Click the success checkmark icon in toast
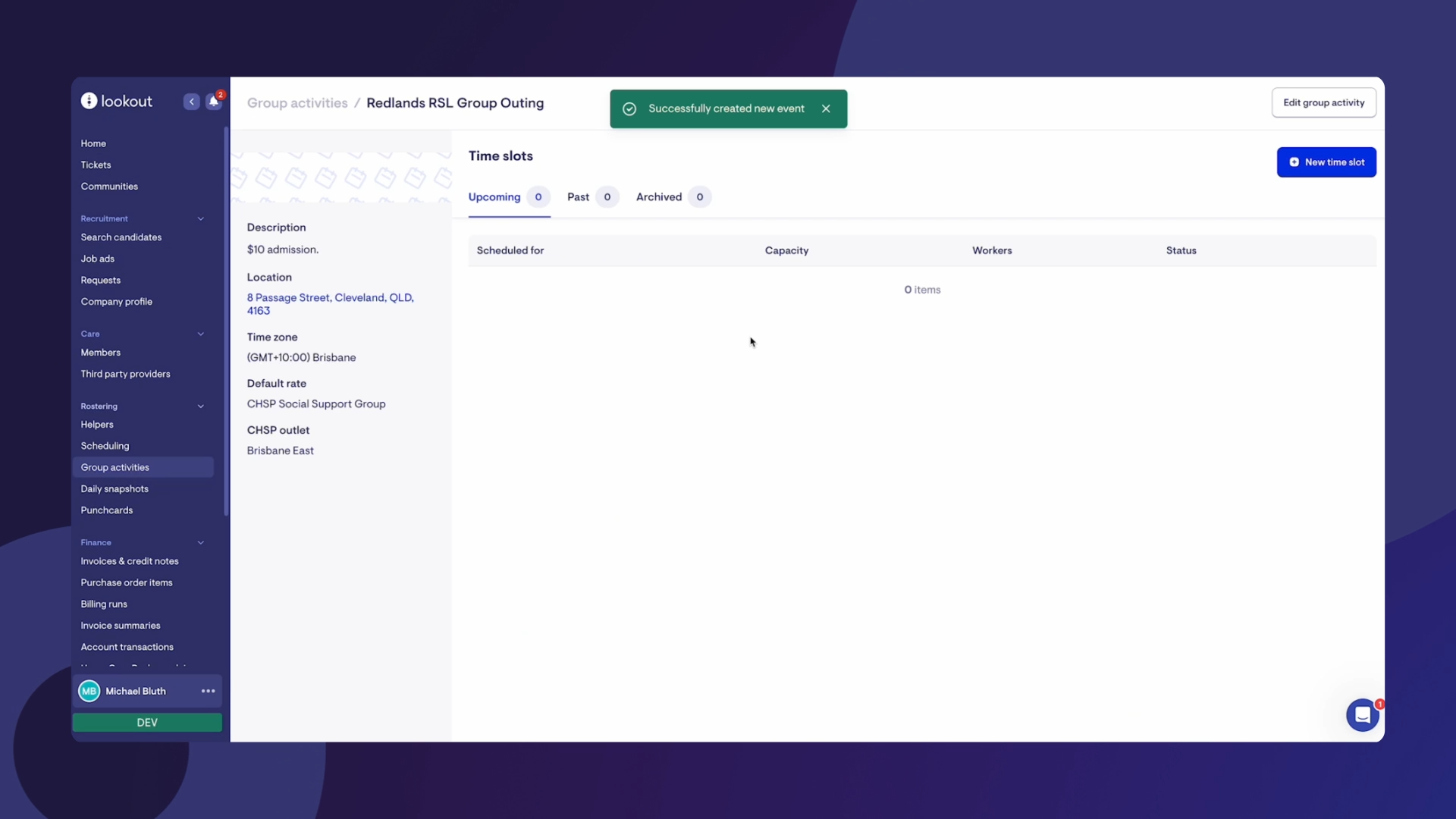The width and height of the screenshot is (1456, 819). (629, 108)
